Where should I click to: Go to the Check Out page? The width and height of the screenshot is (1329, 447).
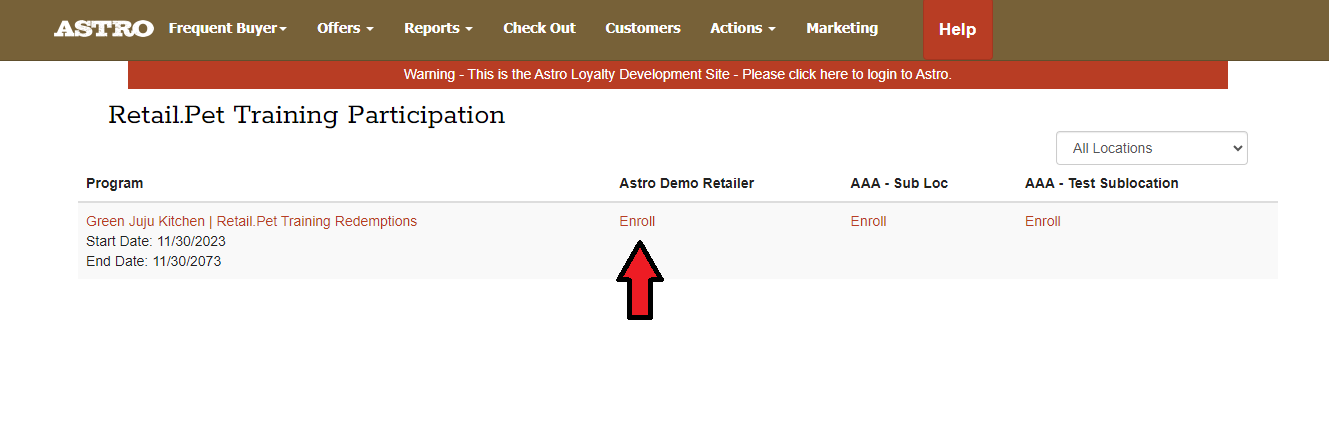coord(539,29)
